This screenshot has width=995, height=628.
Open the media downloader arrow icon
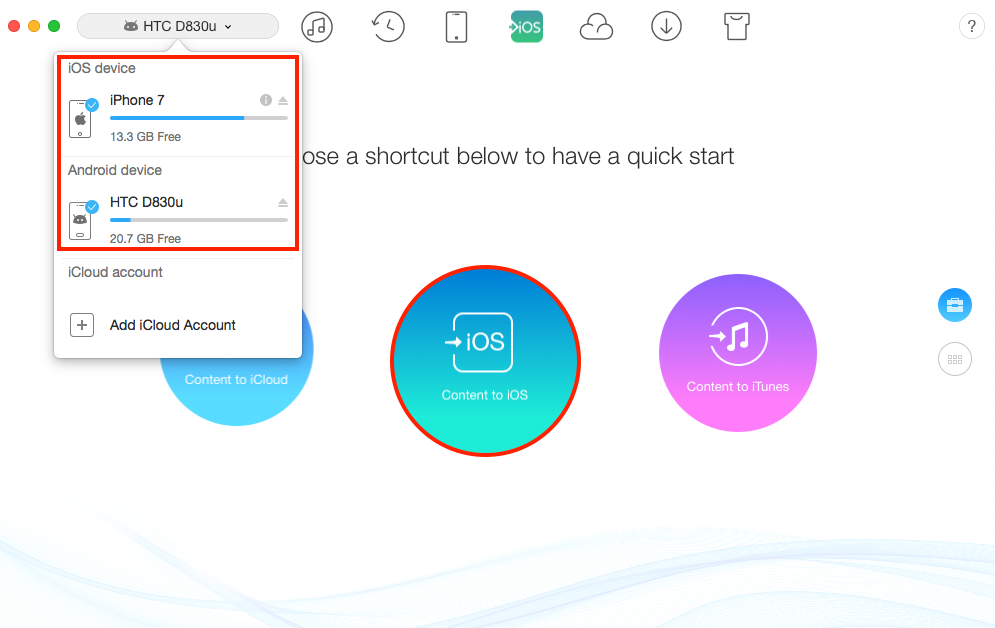click(666, 27)
